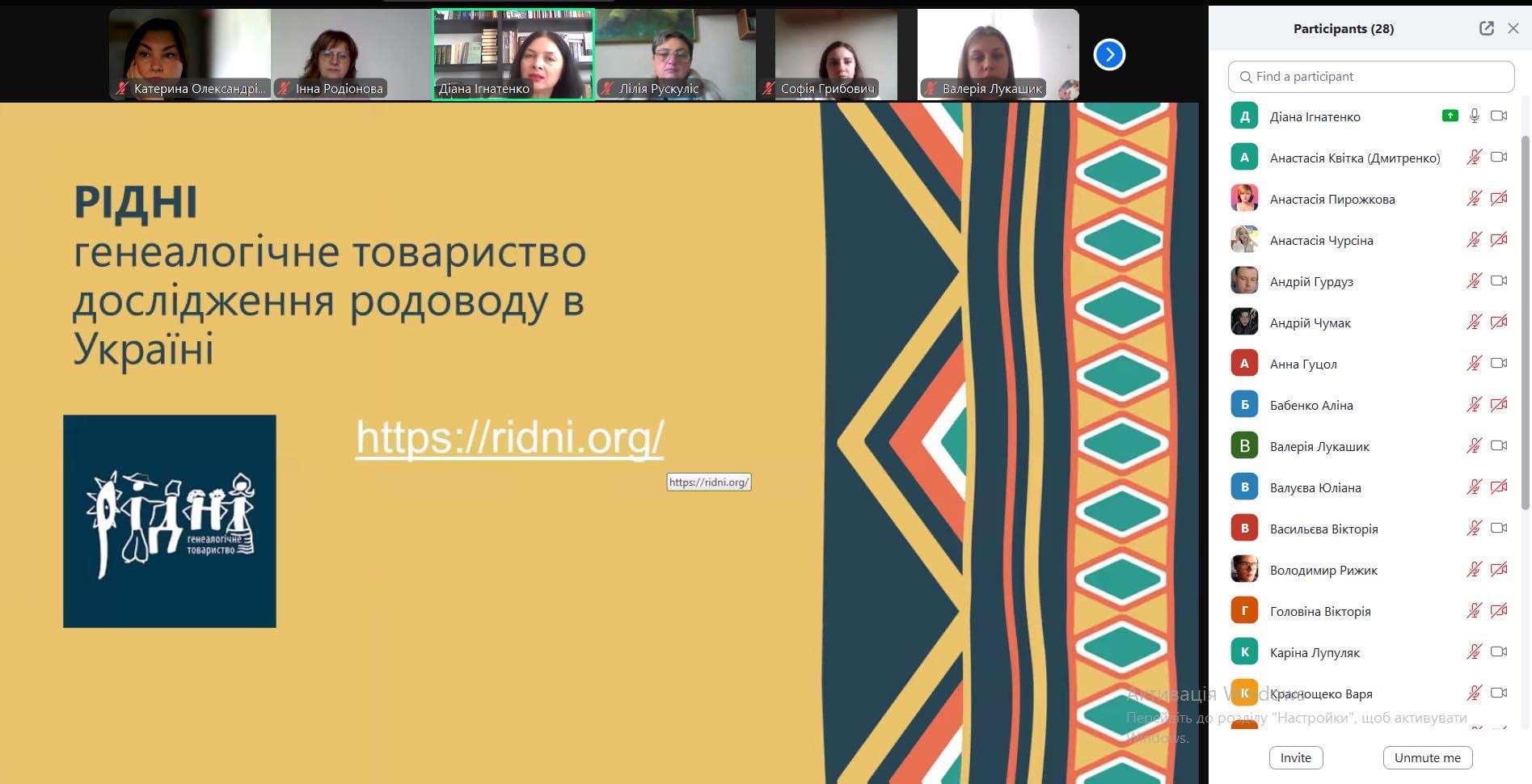The image size is (1532, 784).
Task: Select Софія Грибович video thumbnail
Action: (837, 54)
